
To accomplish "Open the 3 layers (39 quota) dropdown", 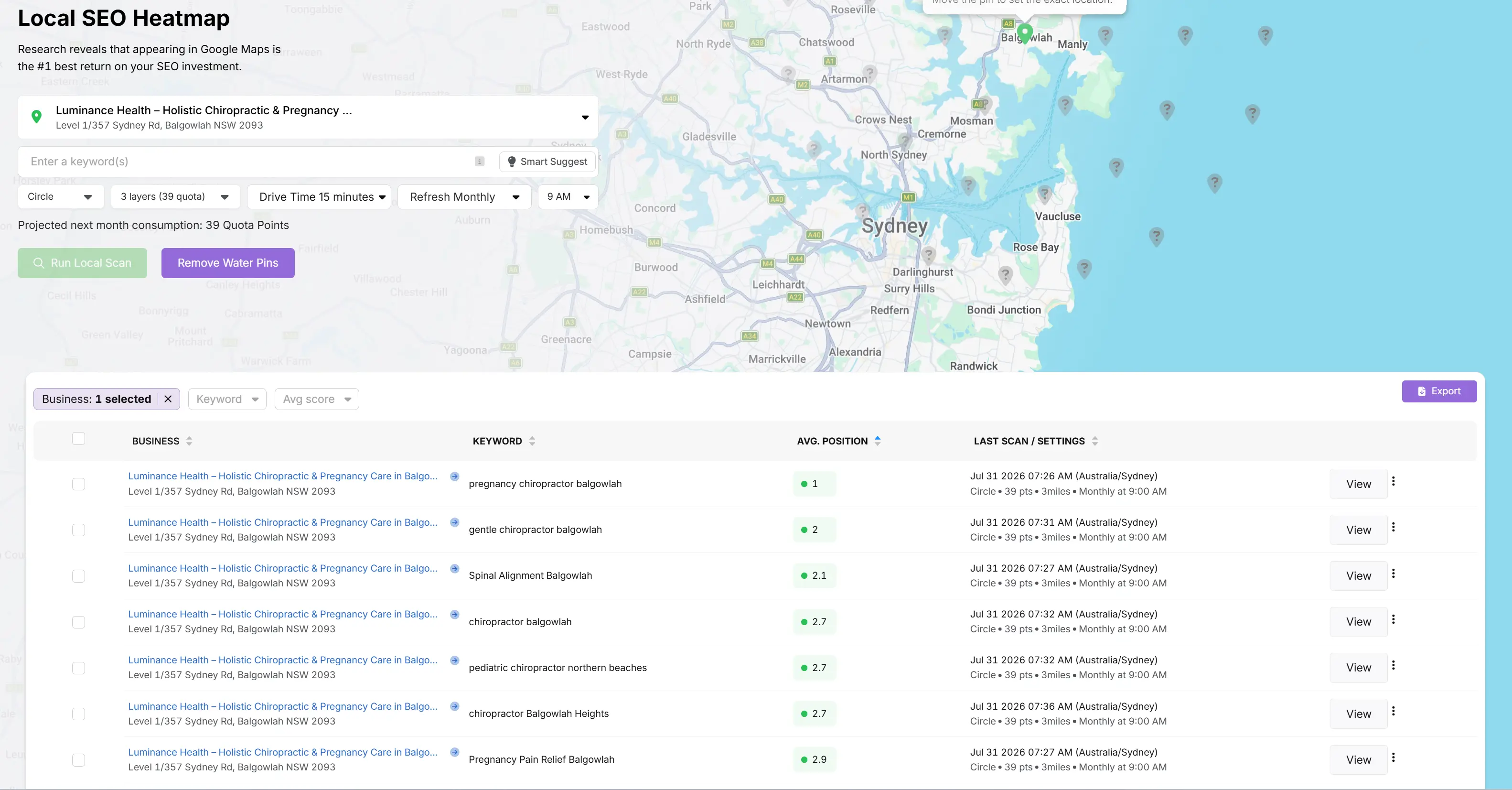I will [x=175, y=197].
